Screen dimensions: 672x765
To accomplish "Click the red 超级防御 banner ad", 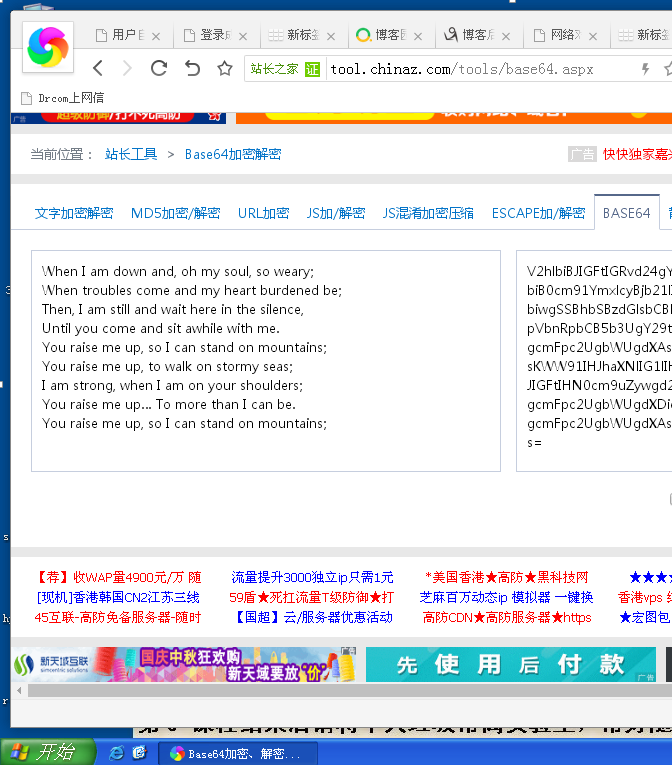I will click(118, 118).
